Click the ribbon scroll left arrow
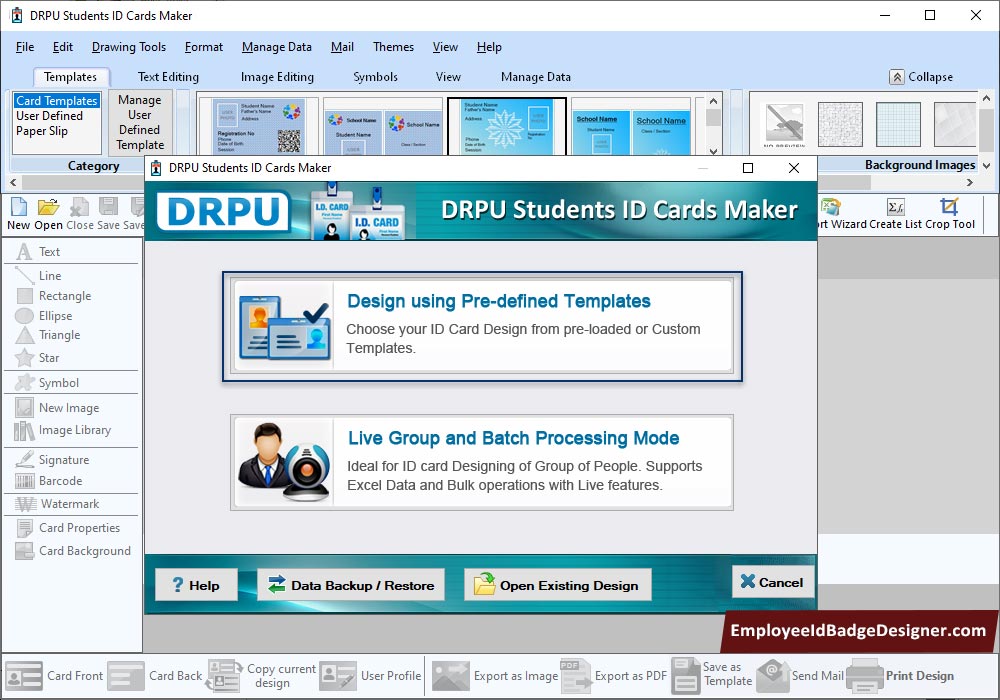Viewport: 1000px width, 700px height. pyautogui.click(x=13, y=183)
